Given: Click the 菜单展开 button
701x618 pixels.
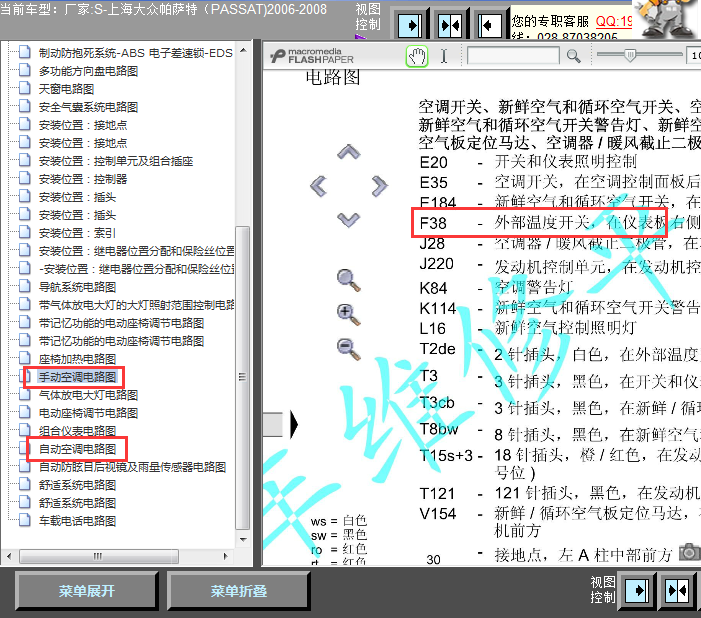Looking at the screenshot, I should coord(87,591).
